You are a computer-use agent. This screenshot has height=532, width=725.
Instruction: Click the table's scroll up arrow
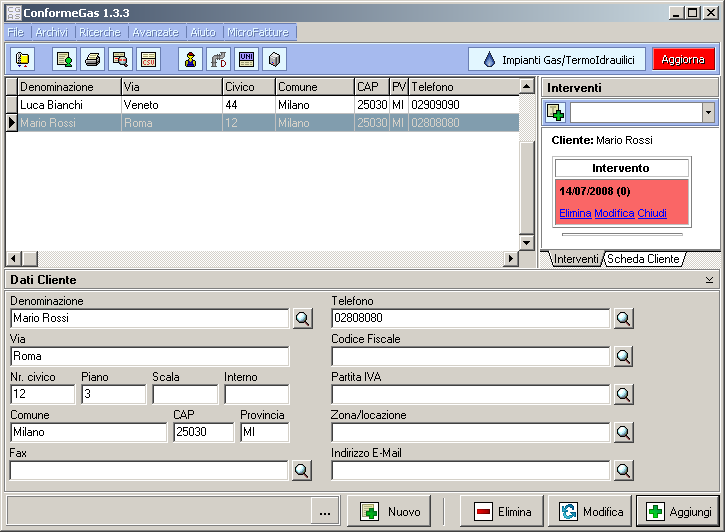(x=526, y=86)
